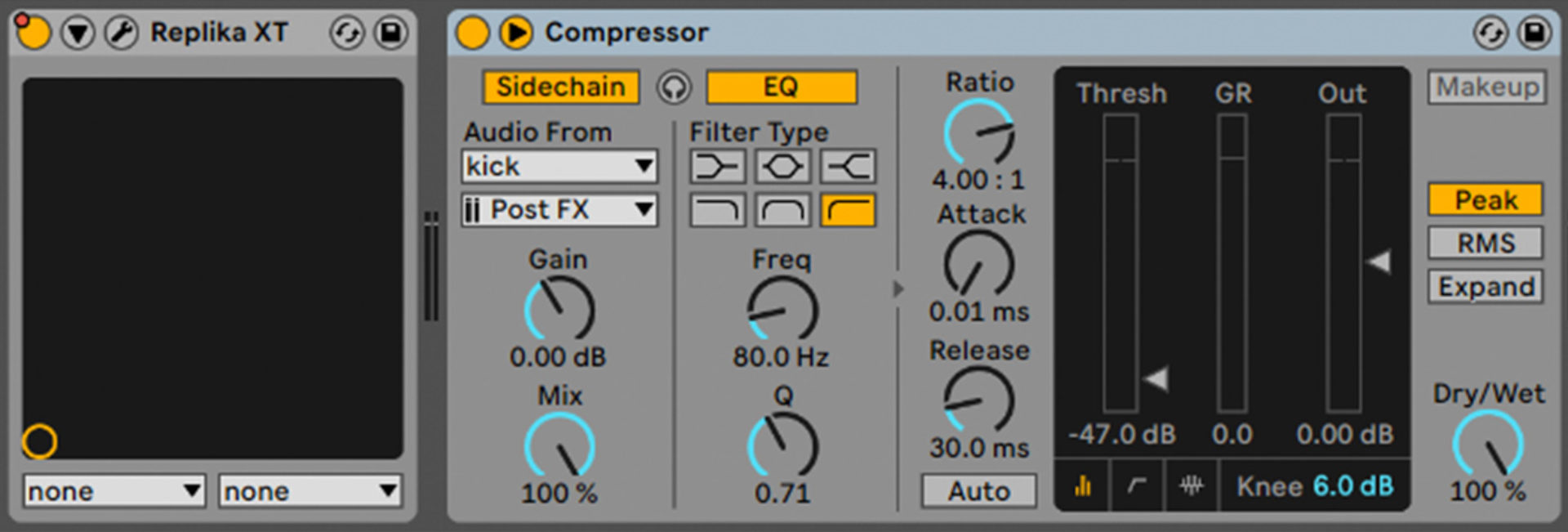1568x532 pixels.
Task: Collapse Compressor sidechain section triangle button
Action: click(516, 34)
